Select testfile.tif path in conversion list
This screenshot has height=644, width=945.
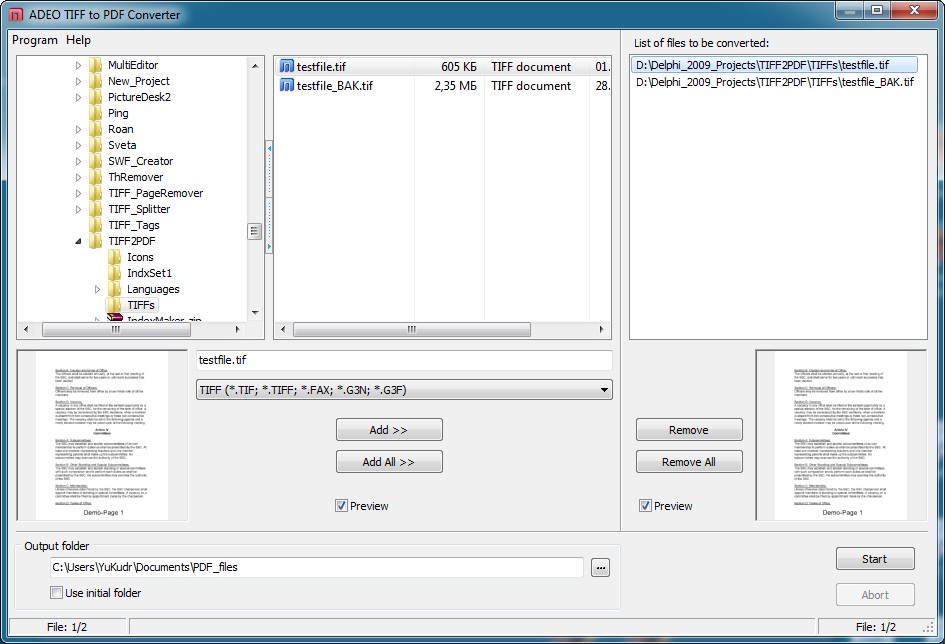tap(774, 65)
